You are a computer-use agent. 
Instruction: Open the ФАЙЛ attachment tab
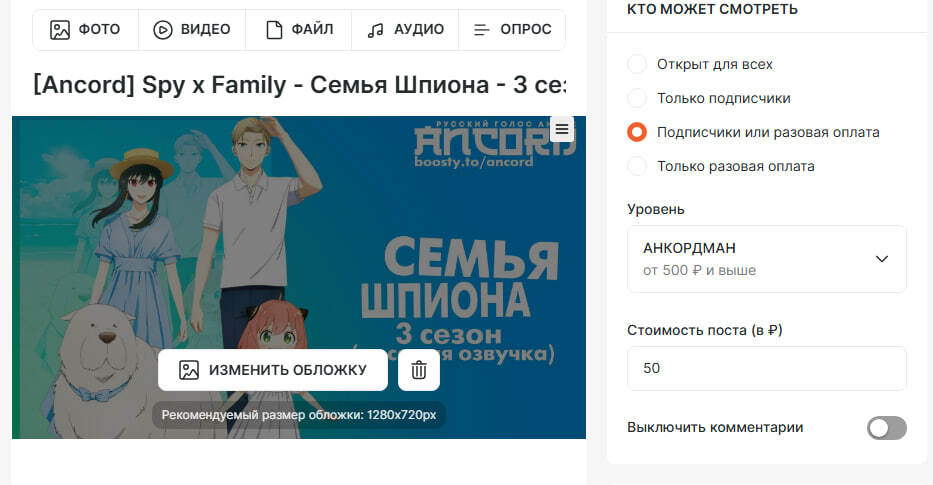[299, 30]
